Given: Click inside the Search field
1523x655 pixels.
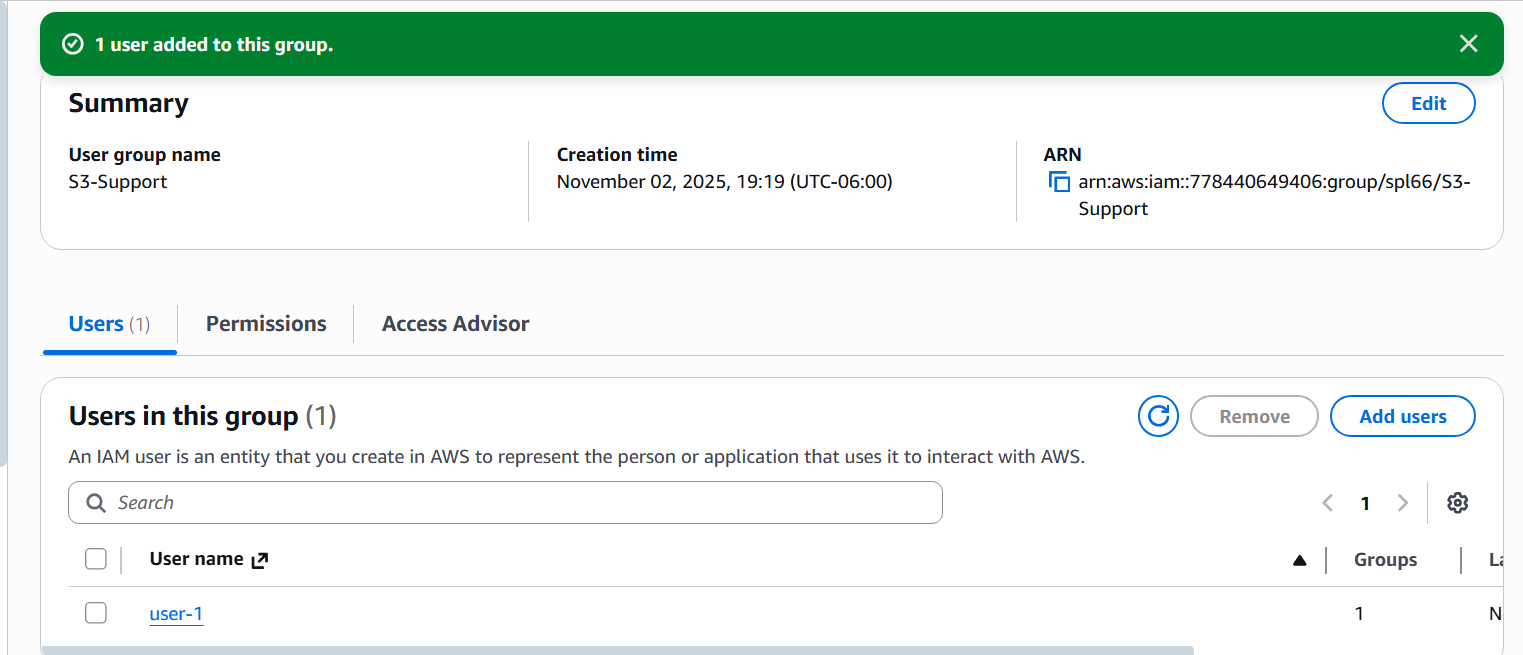Looking at the screenshot, I should tap(400, 502).
